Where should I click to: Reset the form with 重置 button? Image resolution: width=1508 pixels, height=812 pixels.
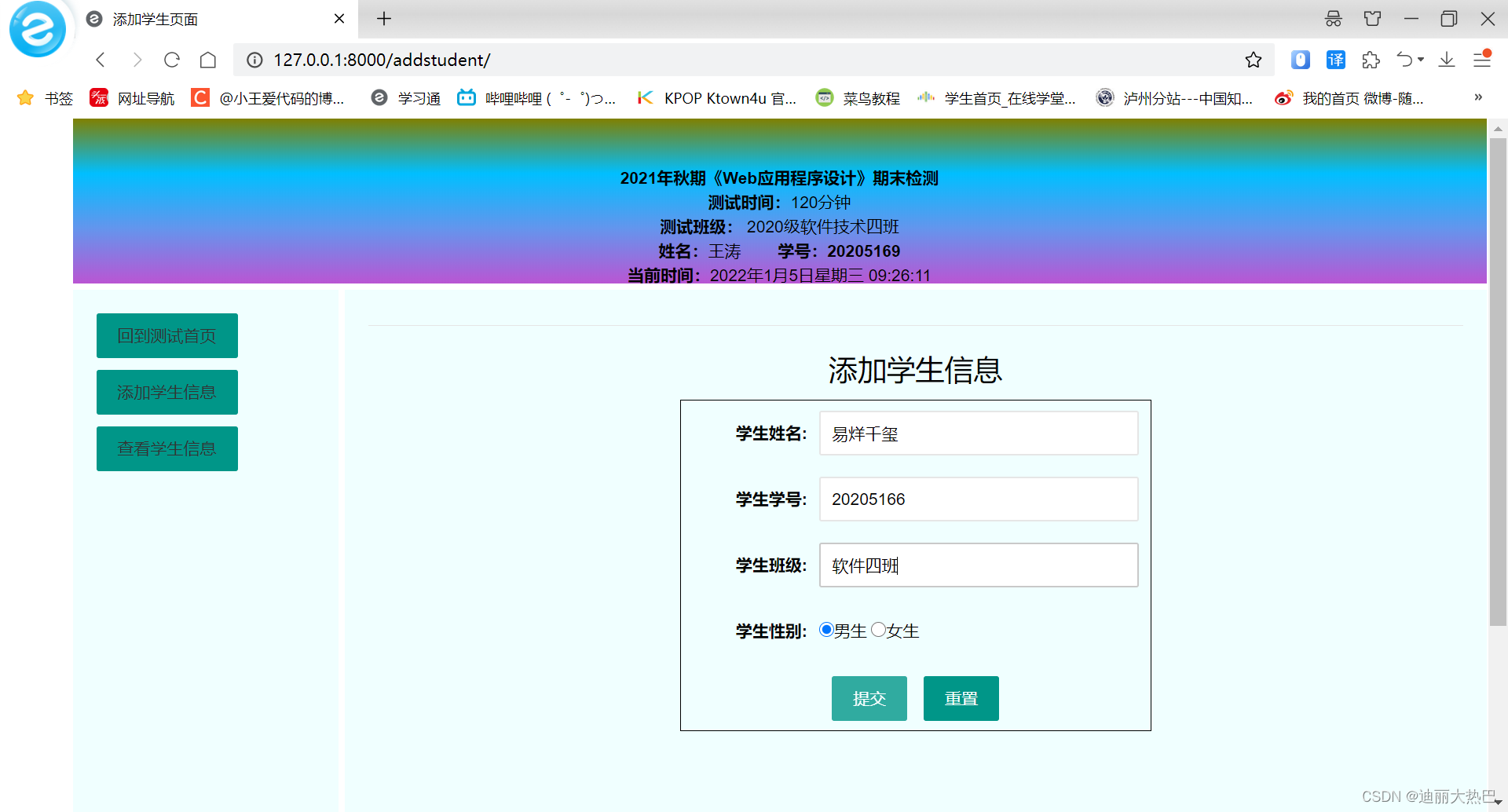[961, 698]
